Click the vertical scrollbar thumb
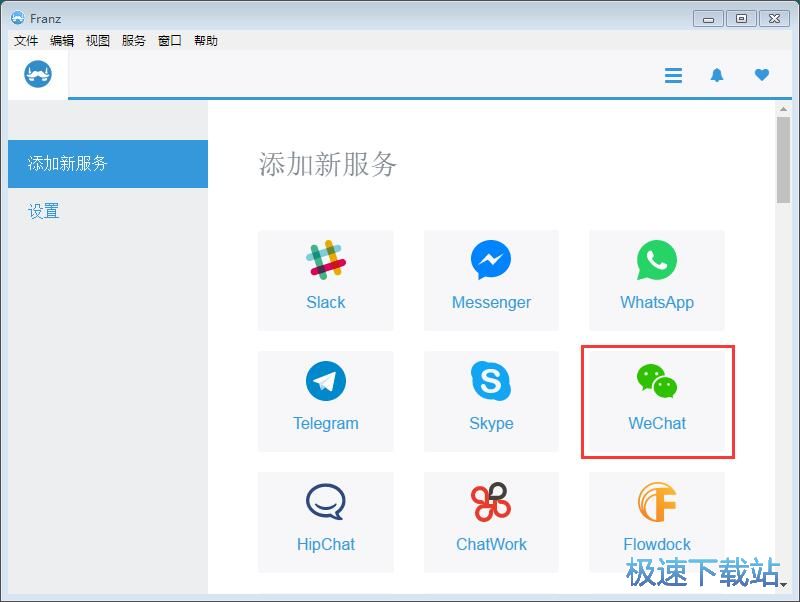800x602 pixels. click(x=783, y=160)
